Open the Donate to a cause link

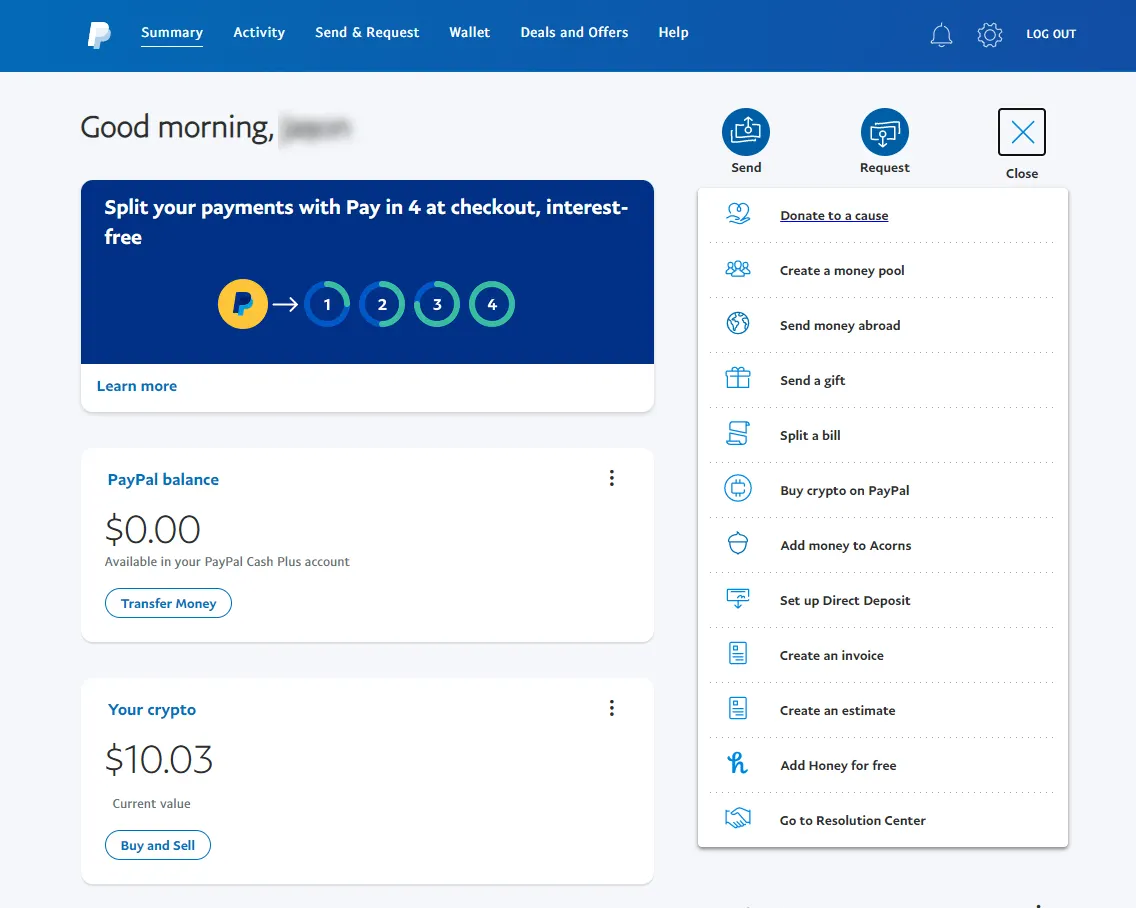(x=834, y=215)
